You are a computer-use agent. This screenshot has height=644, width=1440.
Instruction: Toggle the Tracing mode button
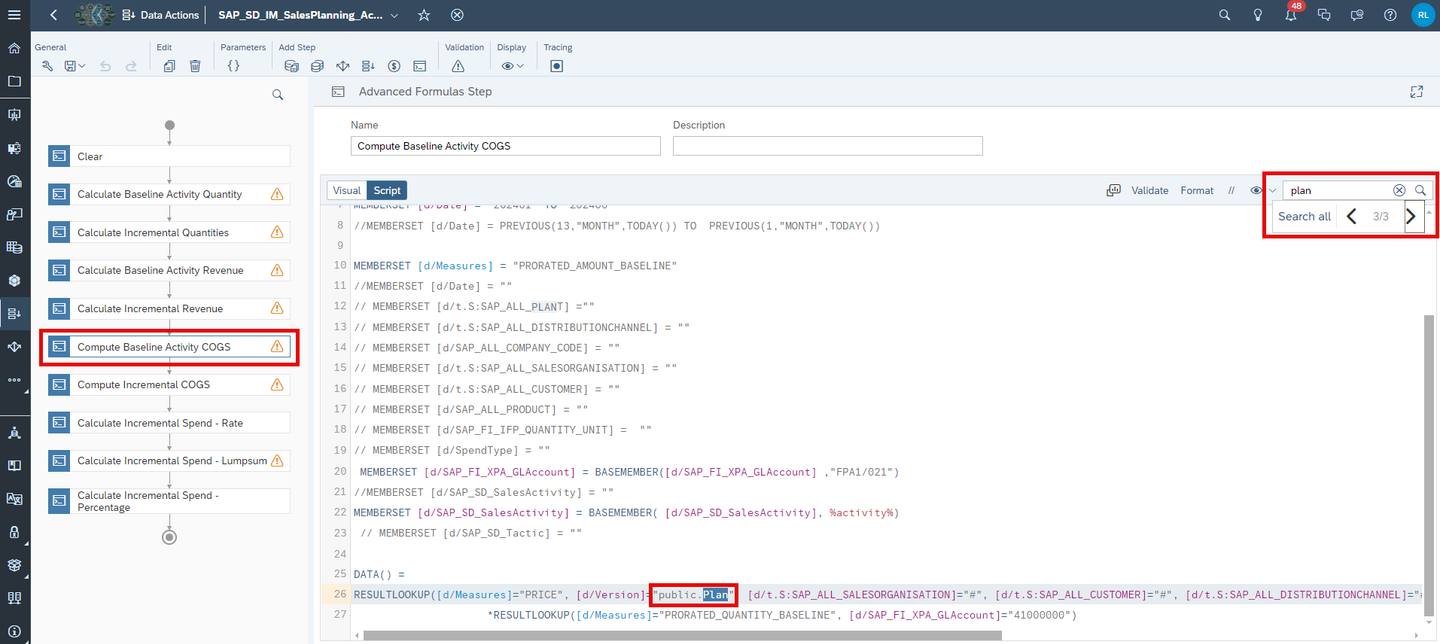(x=557, y=66)
